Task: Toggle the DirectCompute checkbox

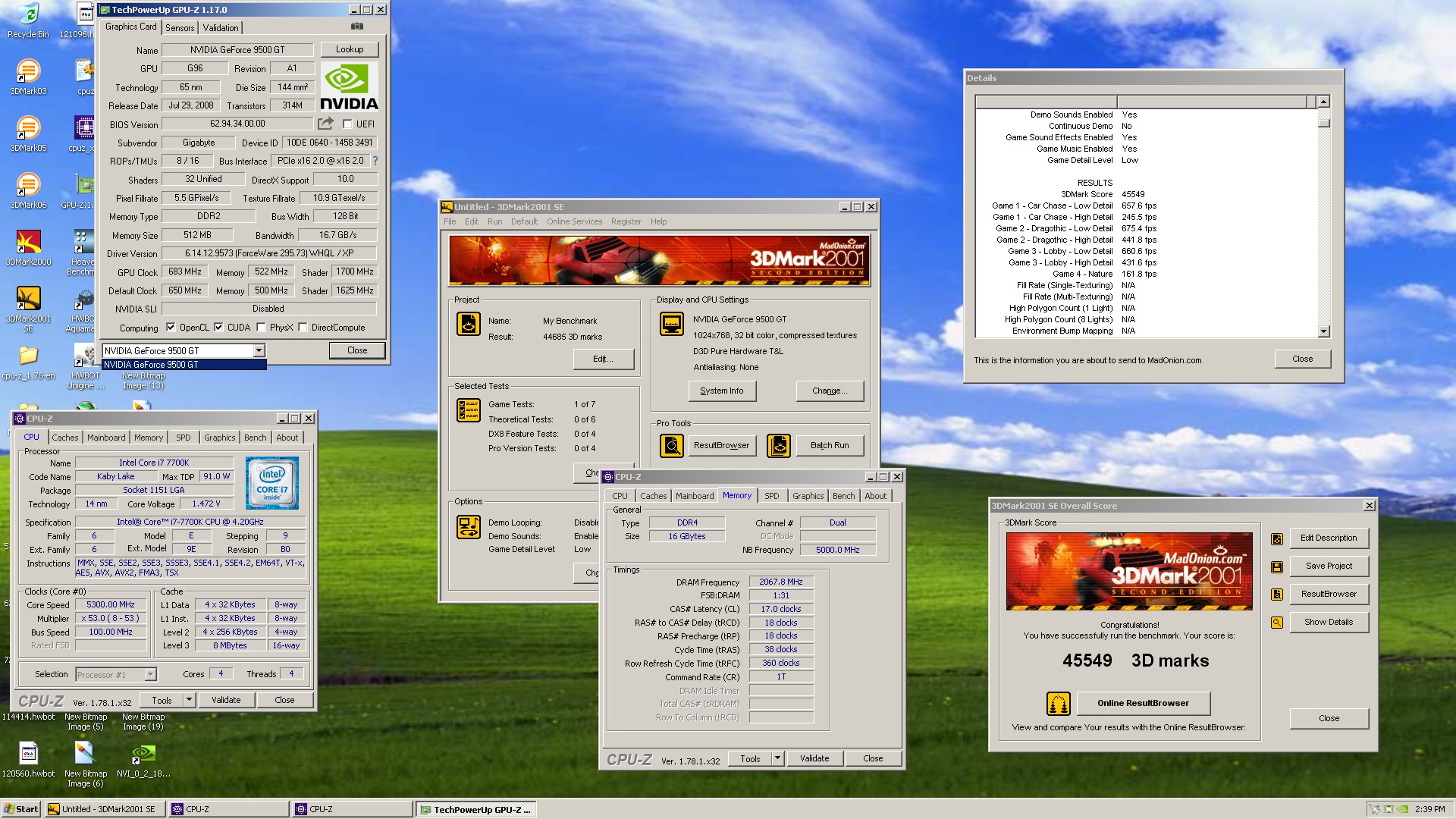Action: 303,328
